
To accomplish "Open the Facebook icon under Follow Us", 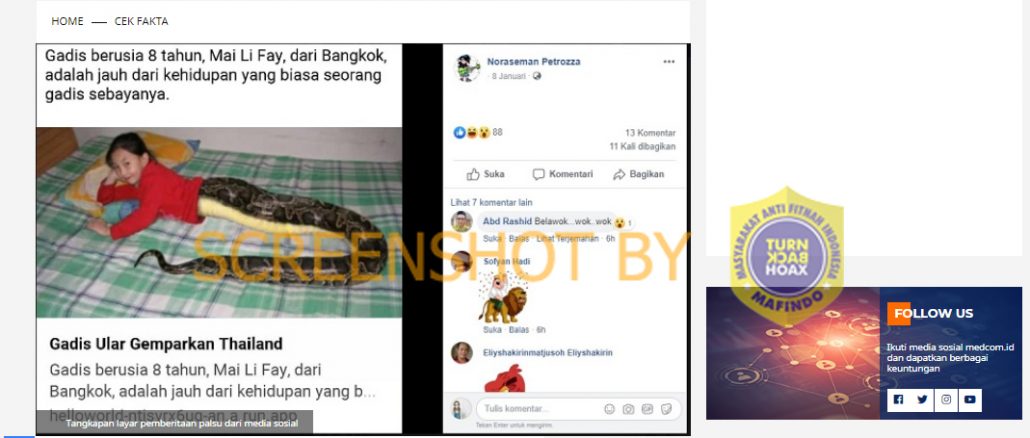I will [x=898, y=399].
